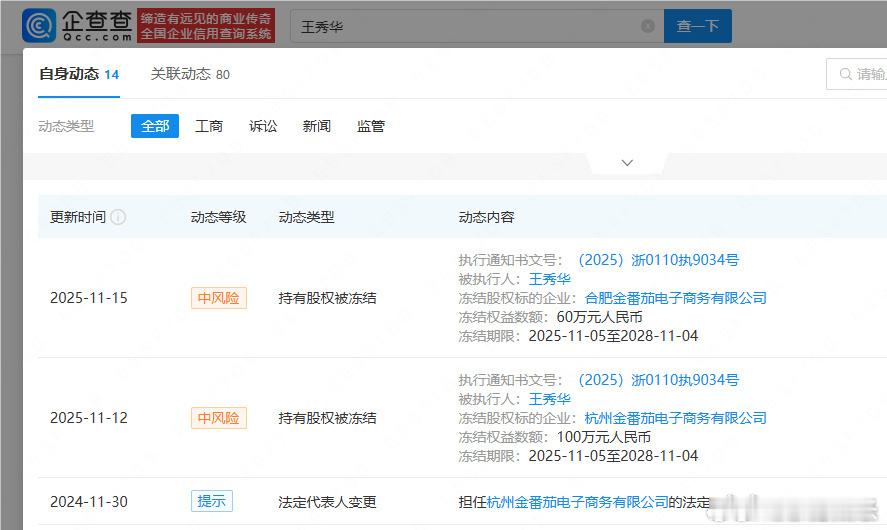Click the 中风险 tag in the 2025-11-12 row

[219, 418]
